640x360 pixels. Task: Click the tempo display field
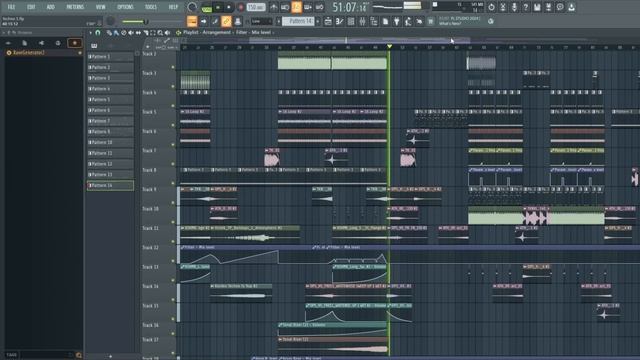point(256,7)
